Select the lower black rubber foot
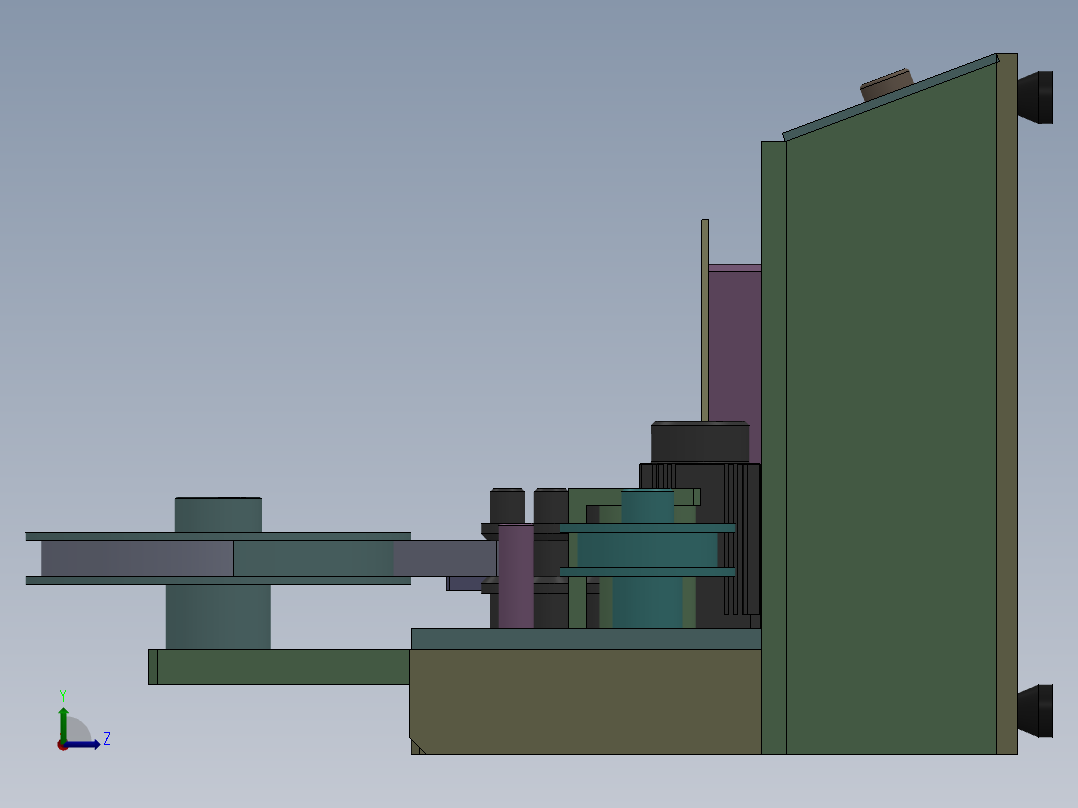Viewport: 1078px width, 808px height. coord(1035,711)
